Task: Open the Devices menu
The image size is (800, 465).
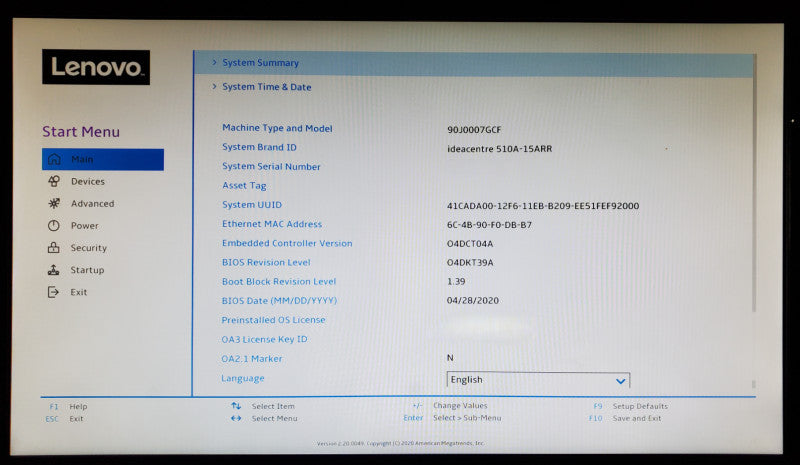Action: 88,181
